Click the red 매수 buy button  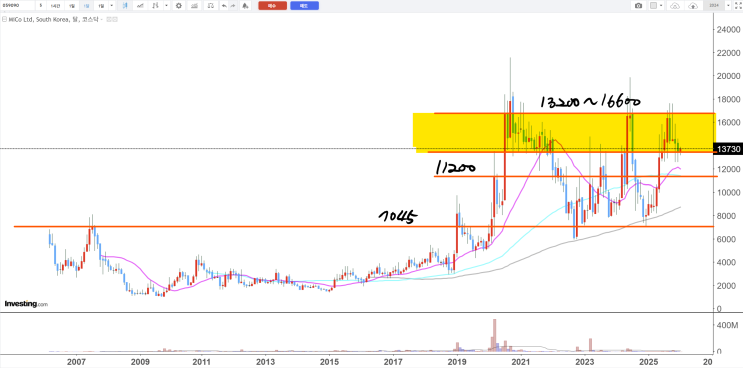[x=272, y=6]
